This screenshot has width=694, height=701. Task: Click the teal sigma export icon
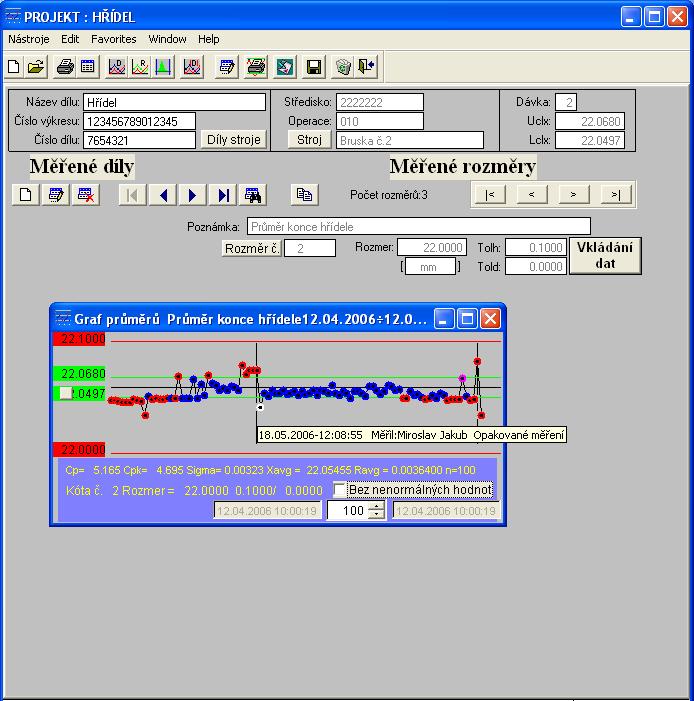pos(285,67)
